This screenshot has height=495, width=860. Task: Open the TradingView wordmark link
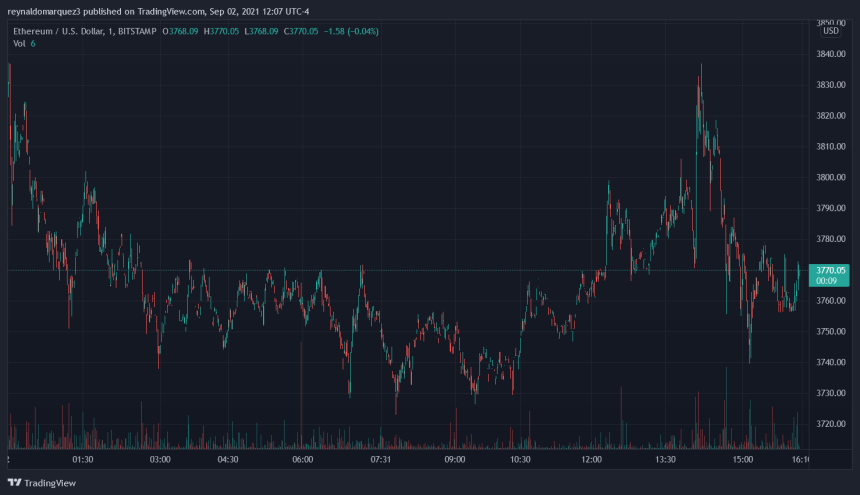pos(50,483)
